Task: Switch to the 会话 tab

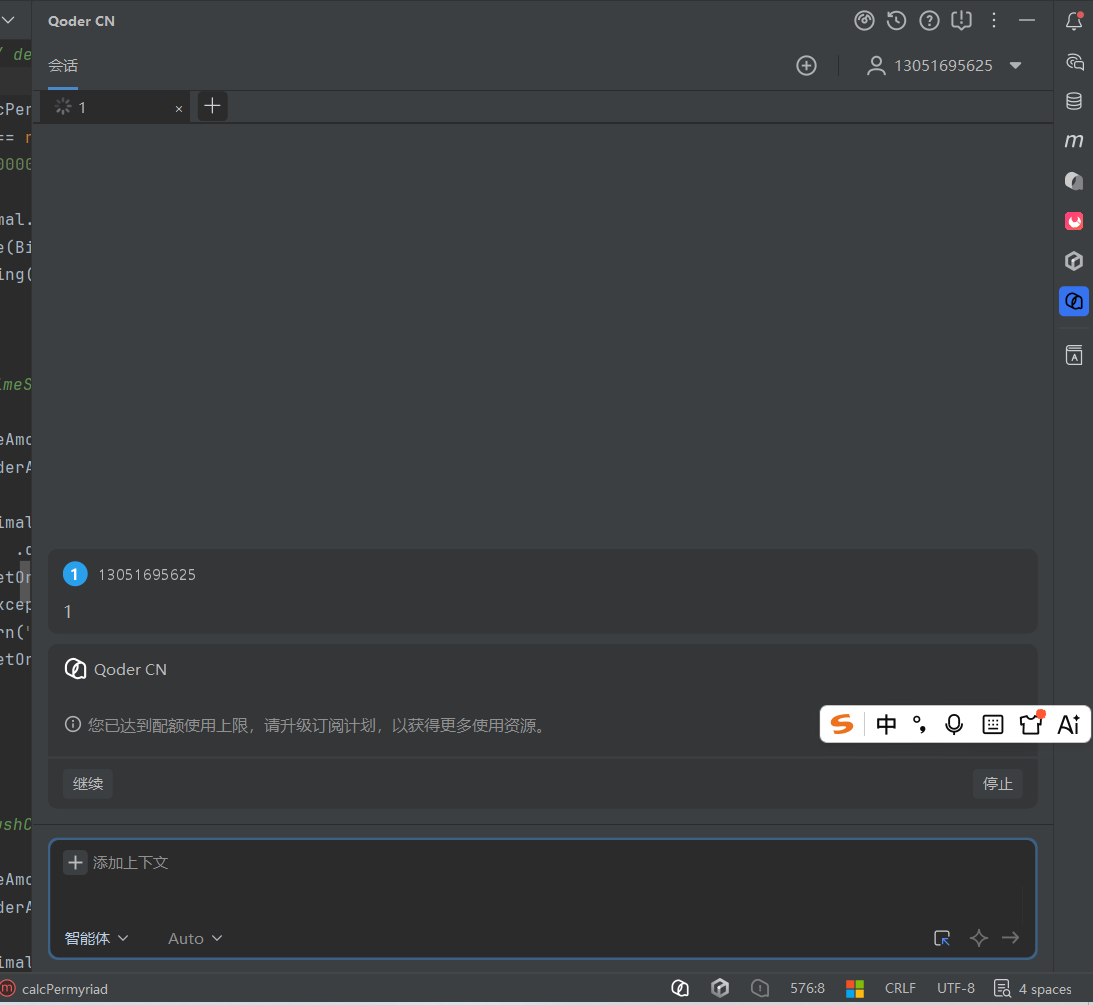Action: coord(63,66)
